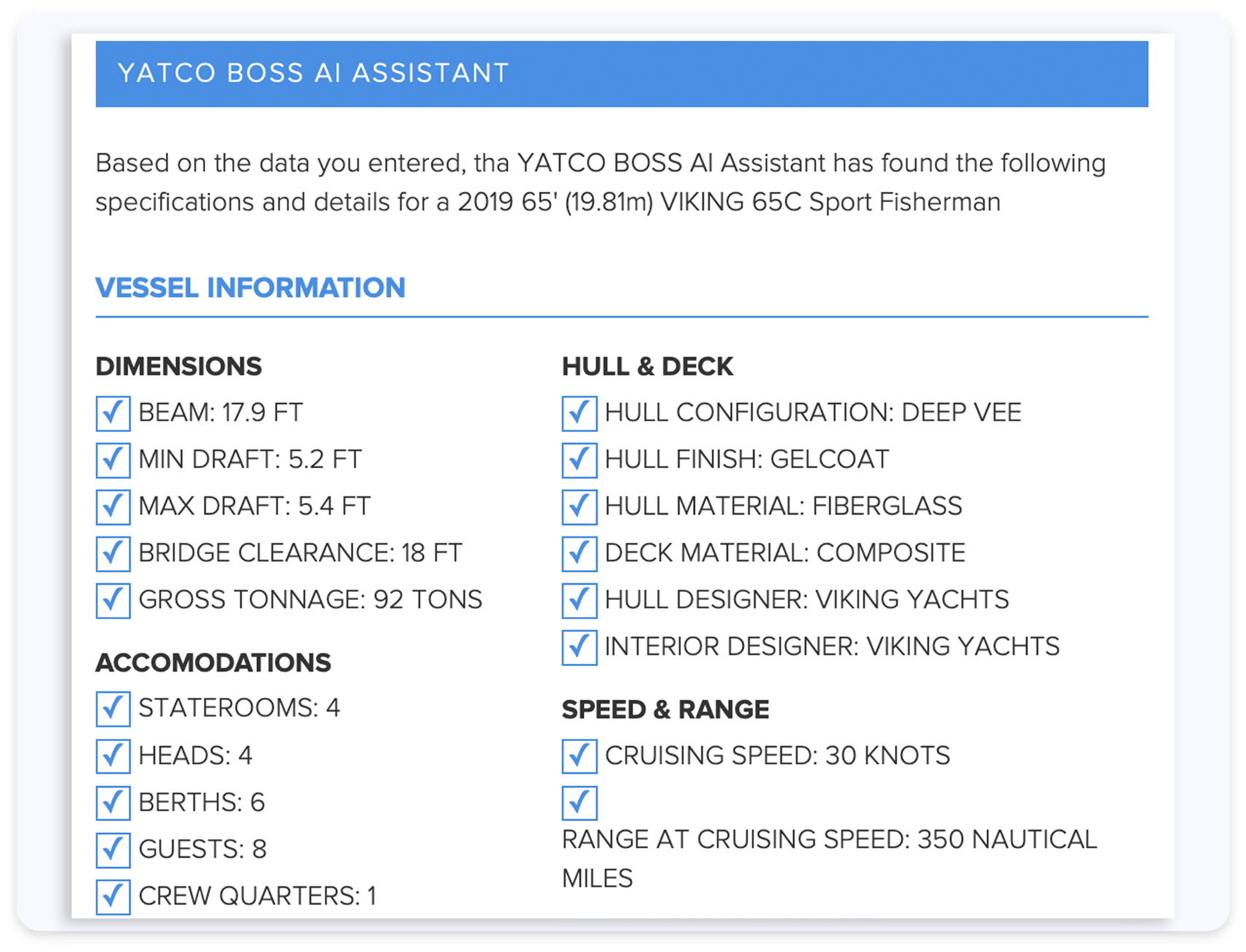Toggle the STATEROOMS: 4 checkbox
The height and width of the screenshot is (952, 1246).
(x=113, y=708)
